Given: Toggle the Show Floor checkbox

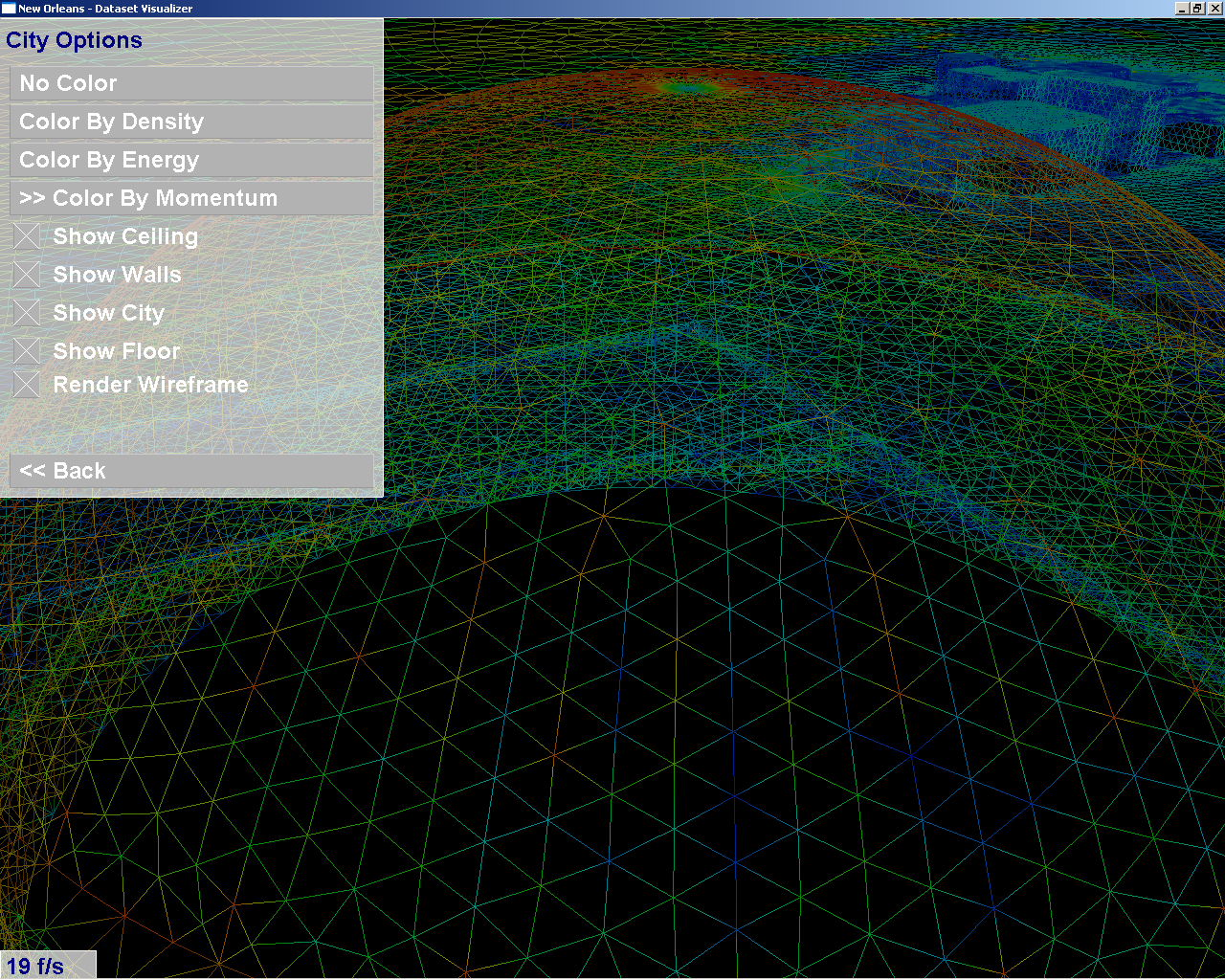Looking at the screenshot, I should coord(27,351).
